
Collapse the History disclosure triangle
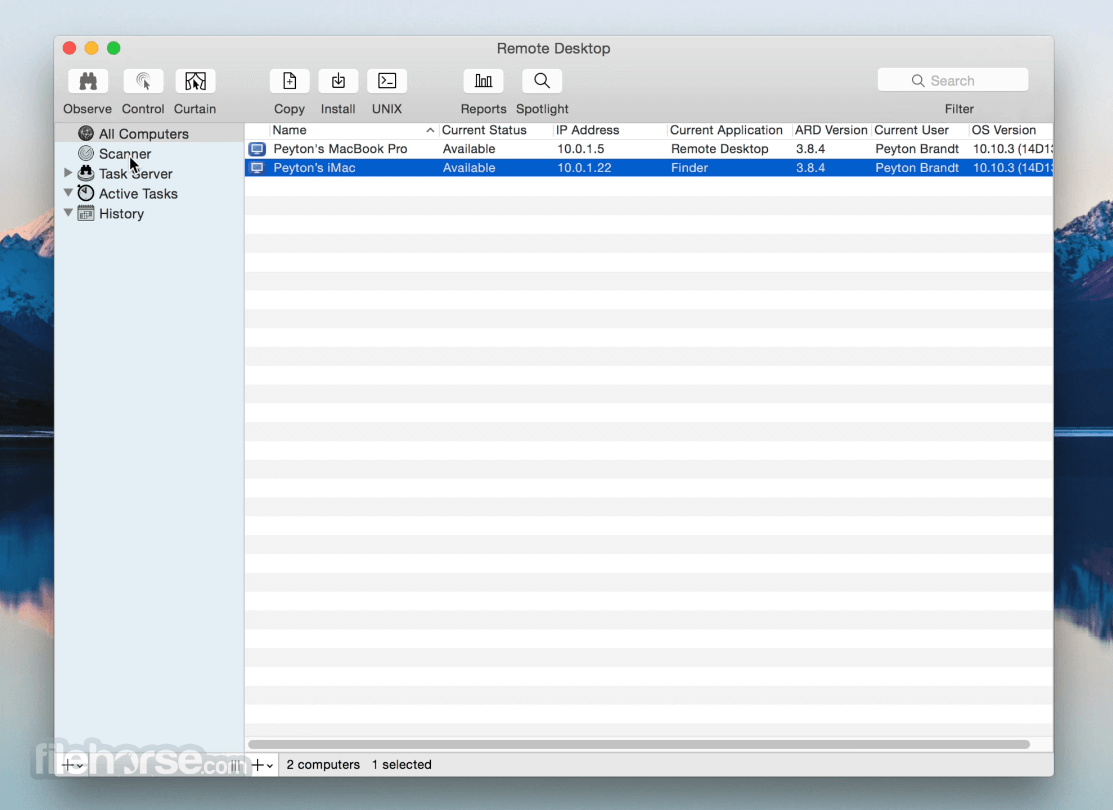tap(68, 212)
